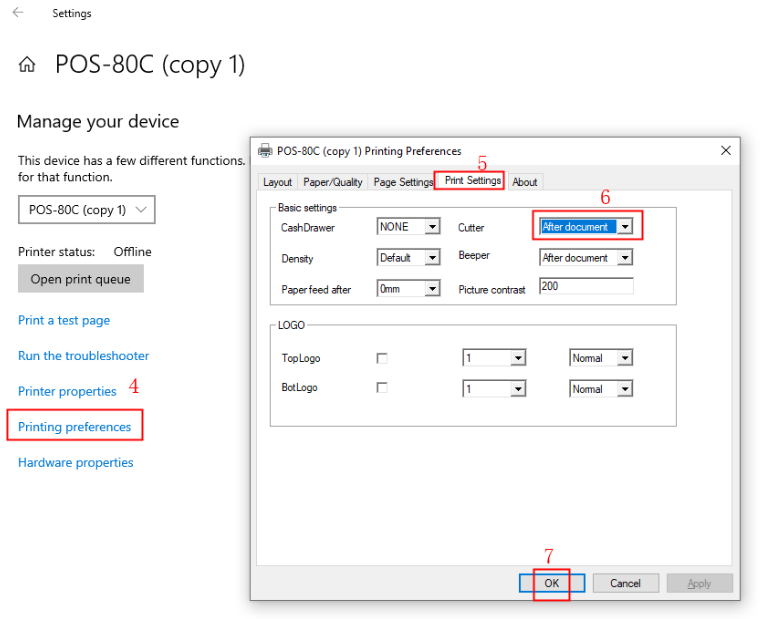
Task: Switch to the Page Settings tab
Action: click(x=403, y=182)
